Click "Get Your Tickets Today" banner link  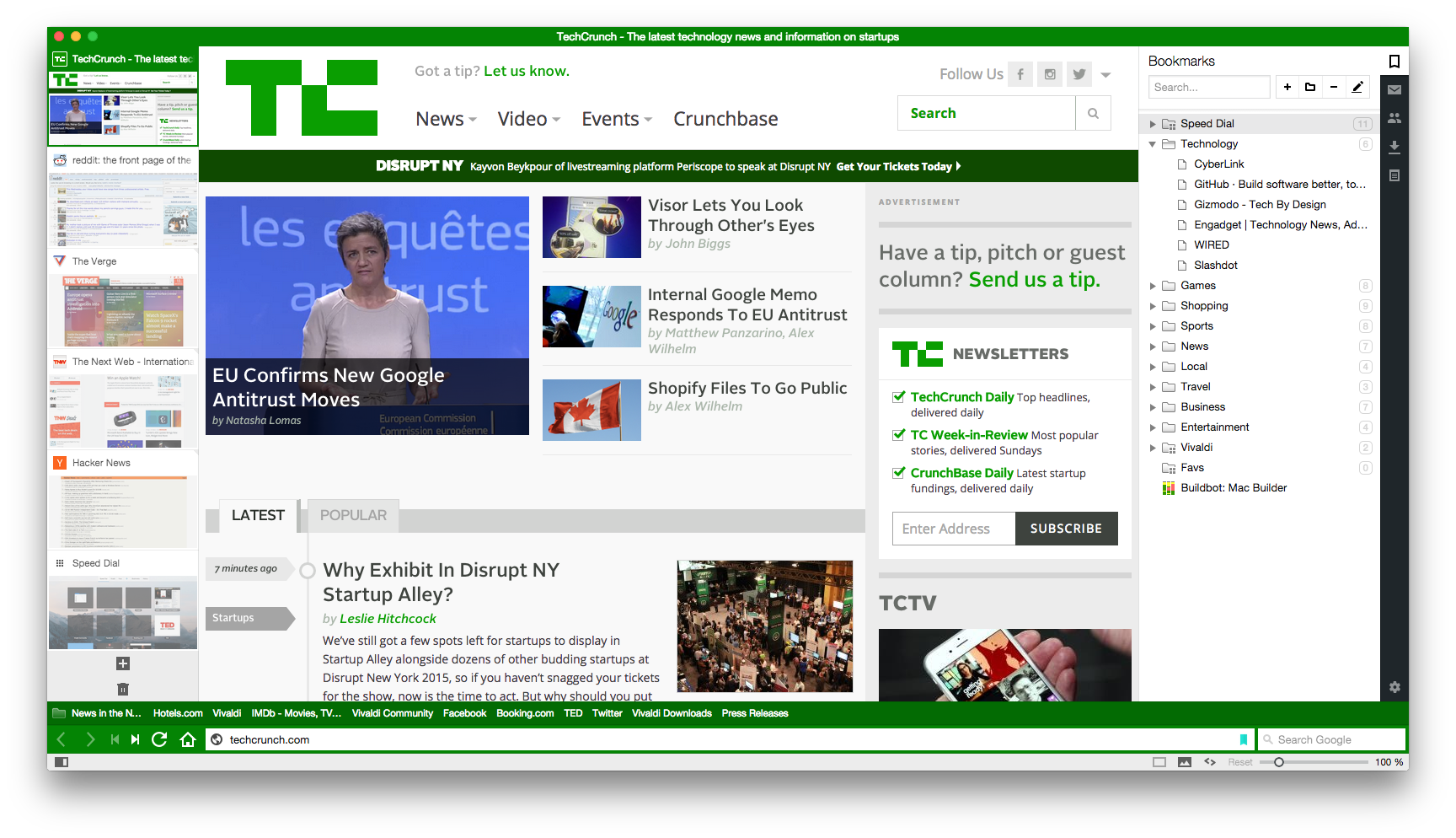[x=898, y=166]
